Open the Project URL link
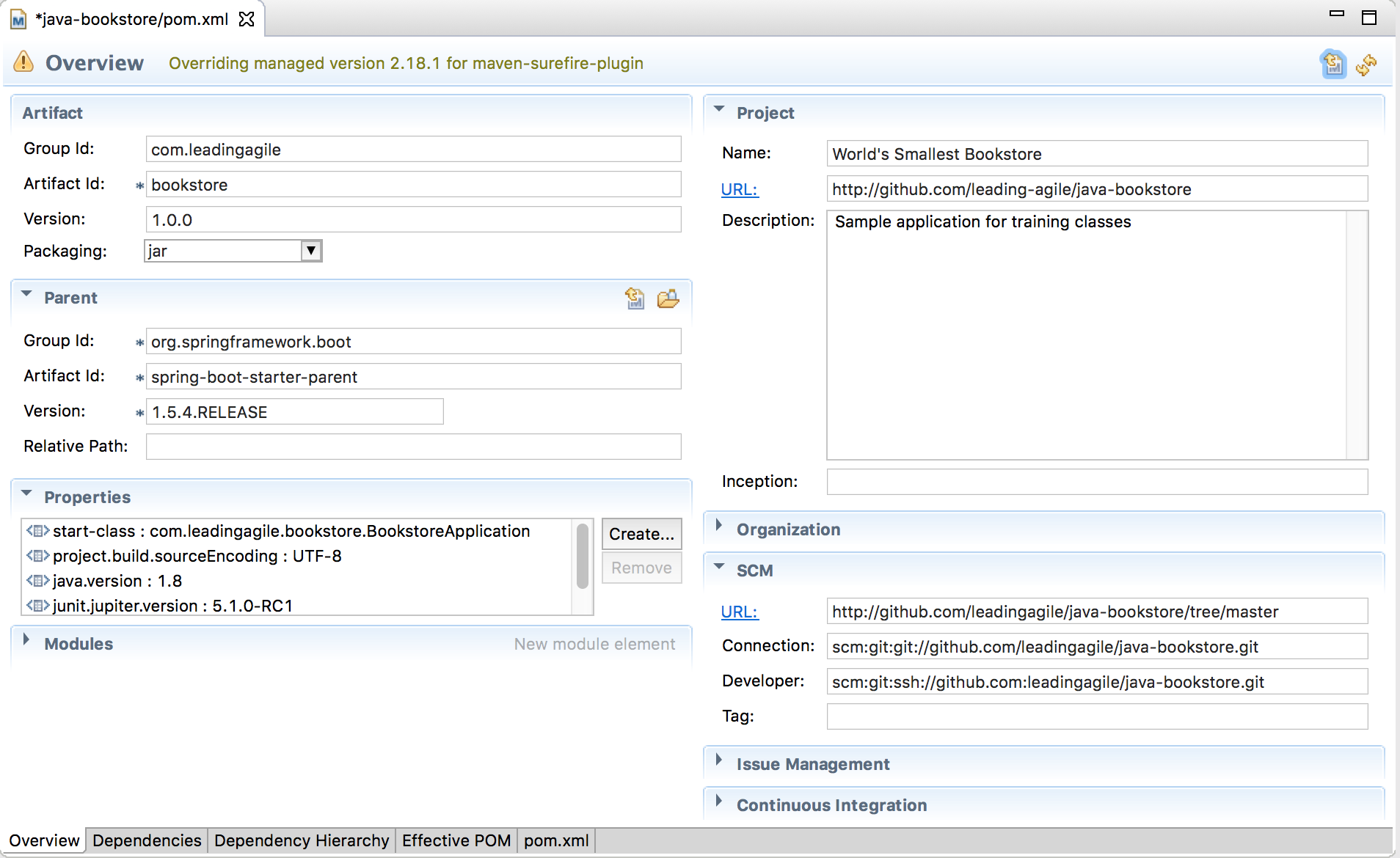 (x=739, y=189)
